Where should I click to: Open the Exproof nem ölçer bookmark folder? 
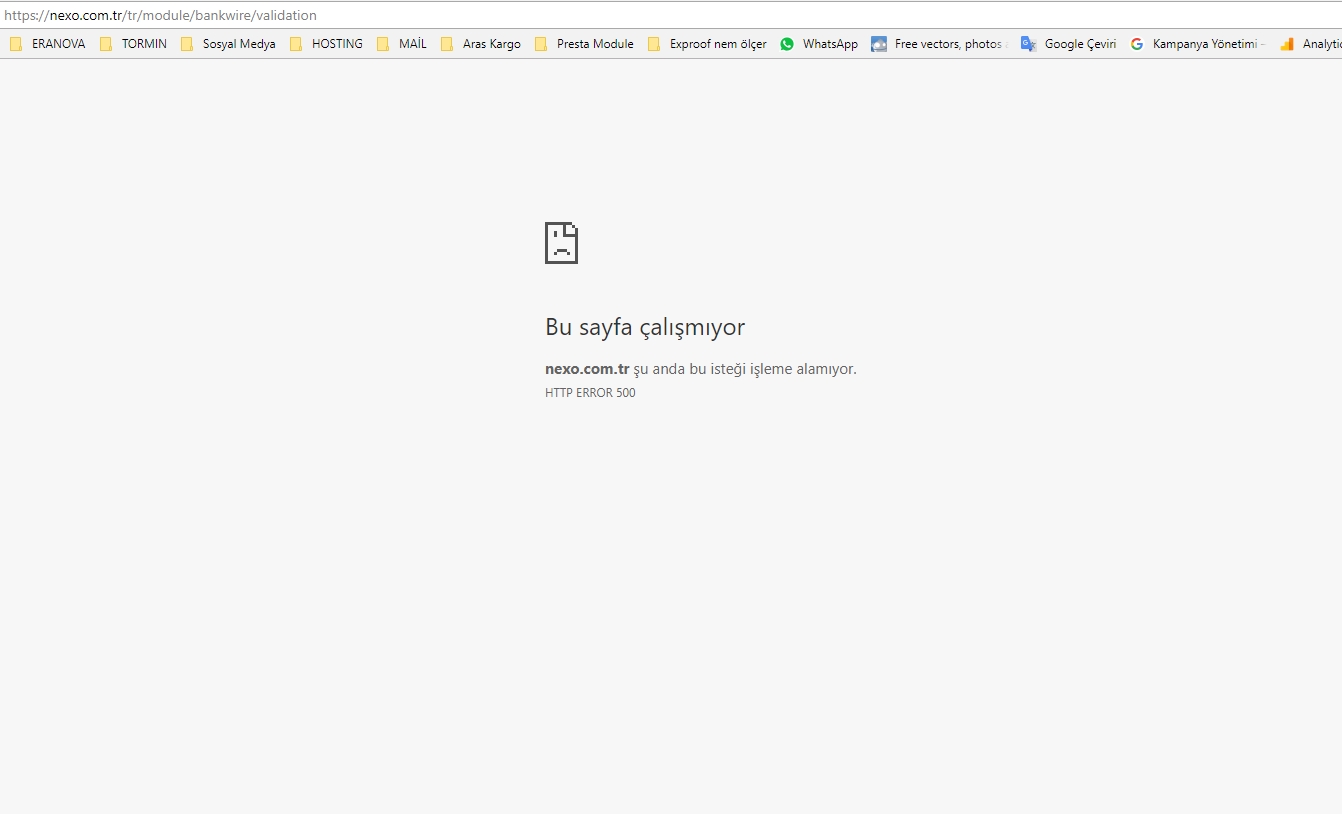click(x=707, y=44)
